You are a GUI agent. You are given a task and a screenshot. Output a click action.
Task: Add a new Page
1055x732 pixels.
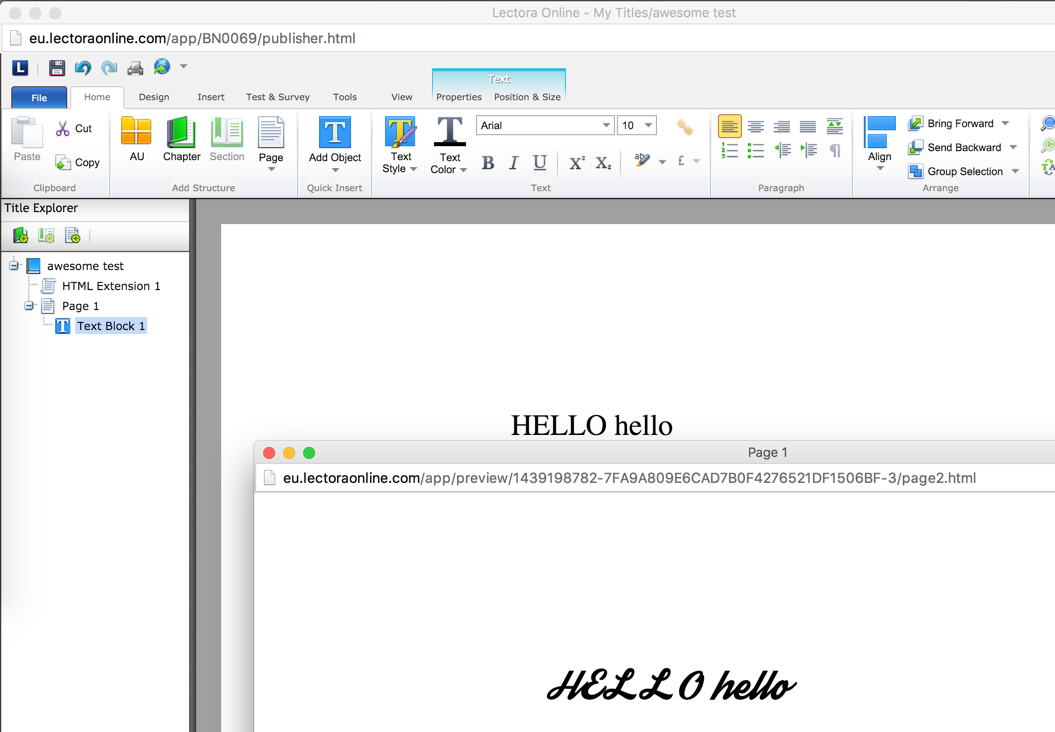coord(271,143)
